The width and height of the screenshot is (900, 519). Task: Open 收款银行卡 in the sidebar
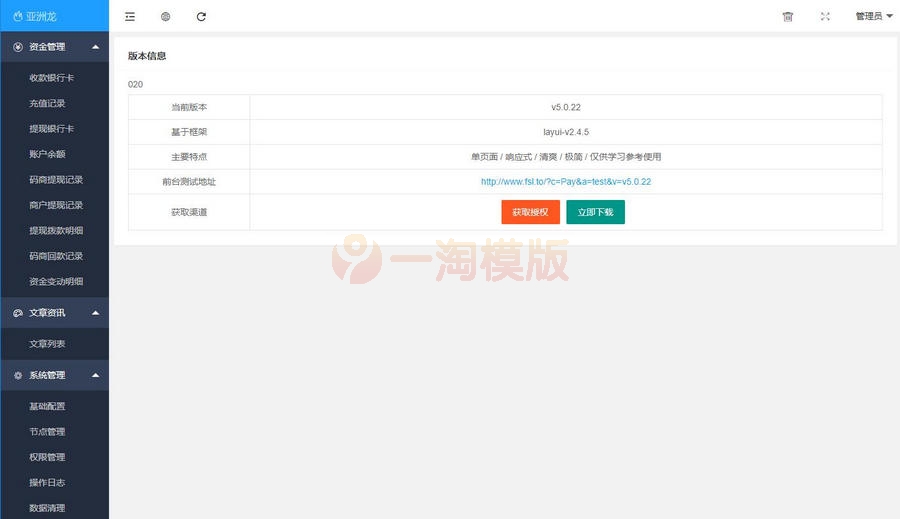(51, 78)
